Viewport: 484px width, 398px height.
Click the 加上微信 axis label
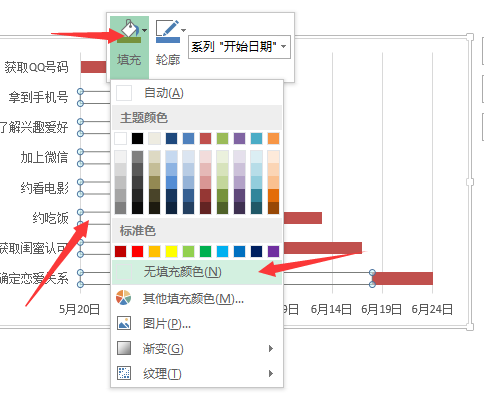click(x=44, y=157)
